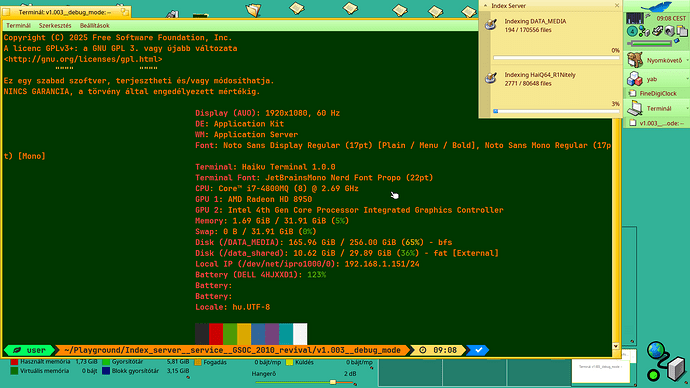Viewport: 690px width, 388px height.
Task: Open the Haiku leaf Deskbar menu
Action: point(657,6)
